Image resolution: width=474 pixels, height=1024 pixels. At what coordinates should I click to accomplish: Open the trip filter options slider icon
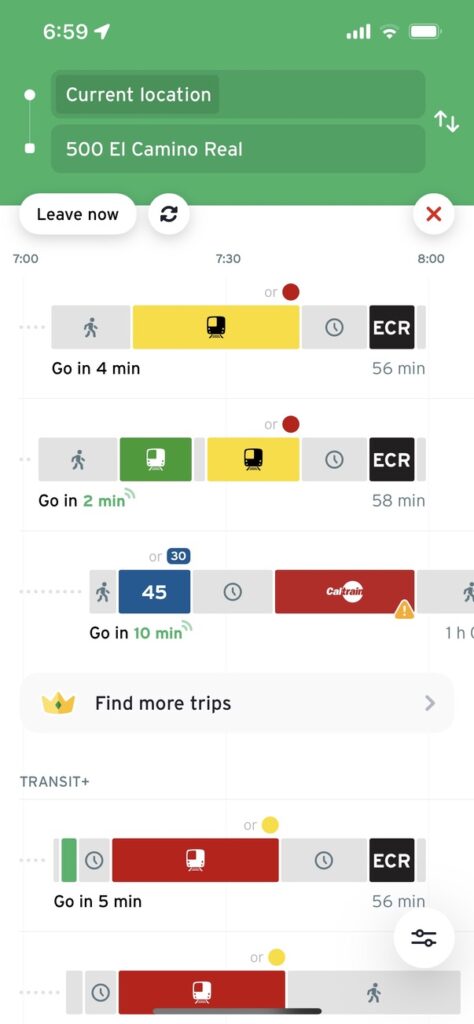(424, 938)
